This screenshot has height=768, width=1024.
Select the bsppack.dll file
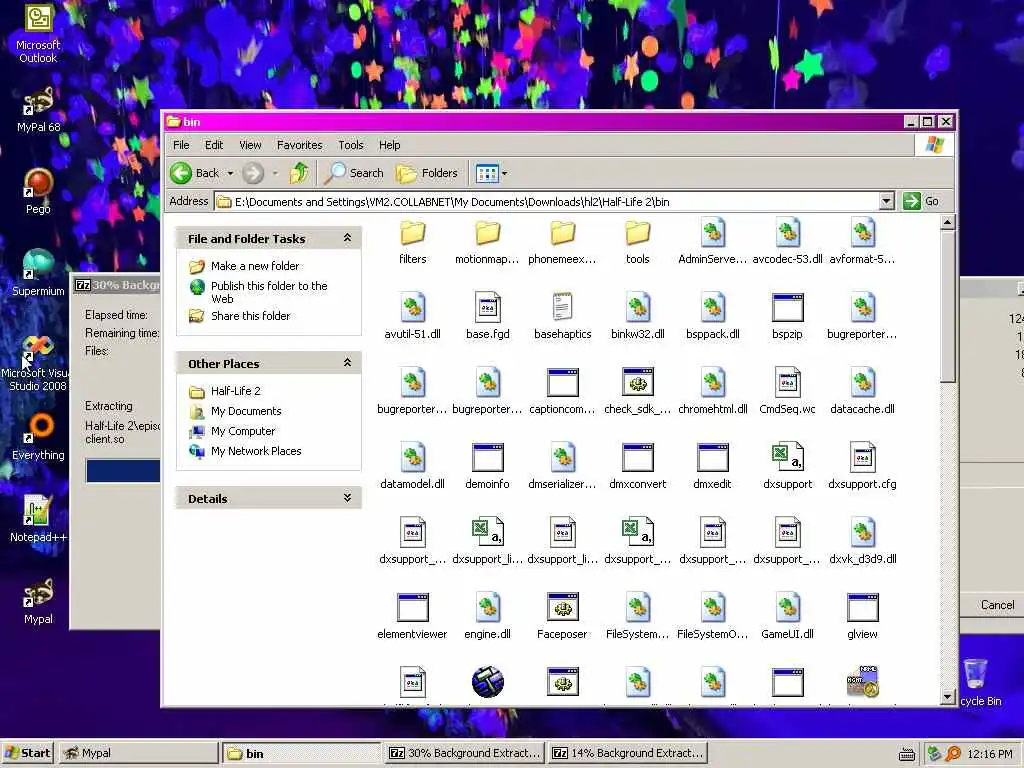pyautogui.click(x=712, y=317)
